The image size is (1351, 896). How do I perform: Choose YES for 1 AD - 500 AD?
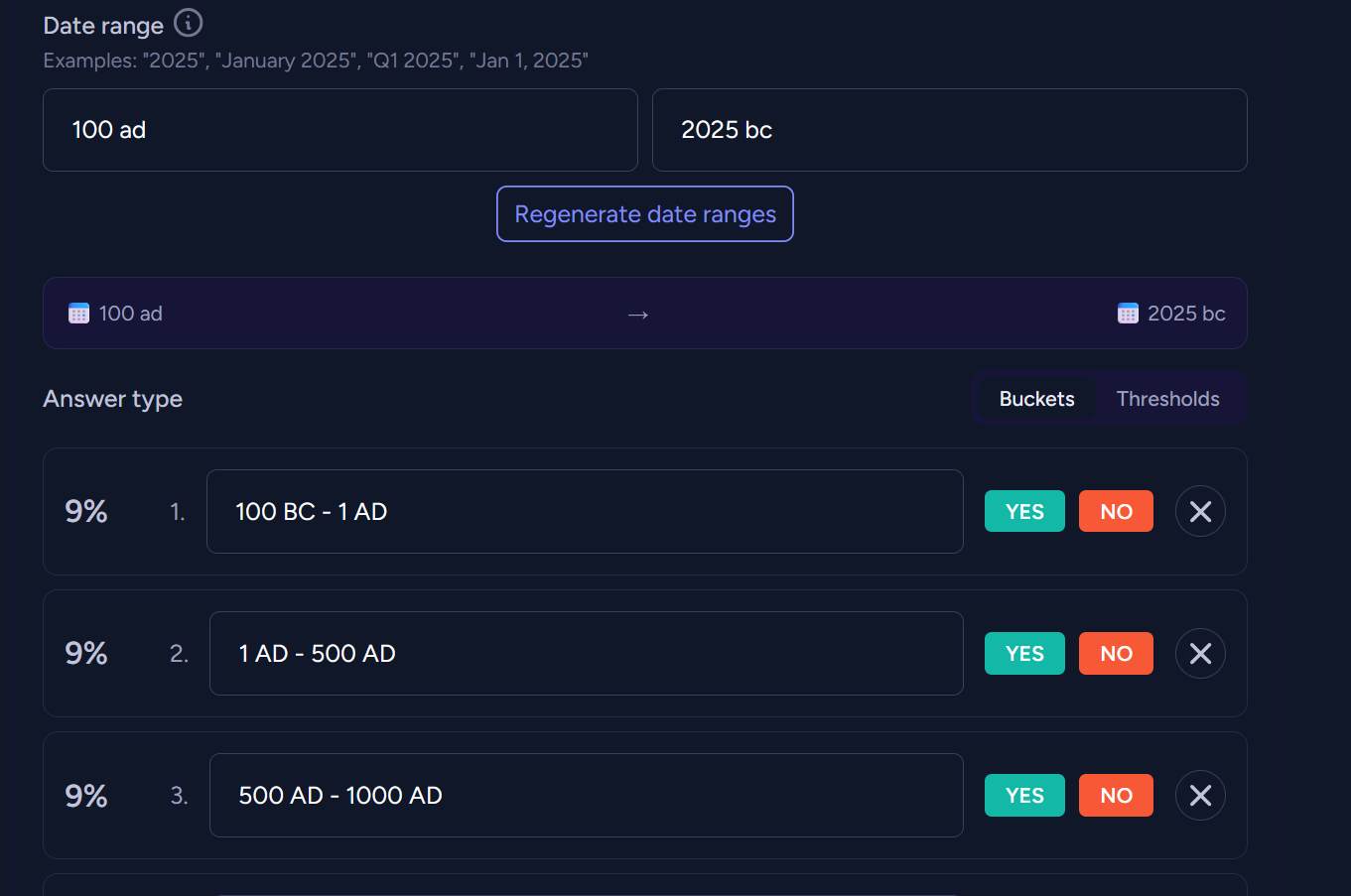click(1024, 653)
